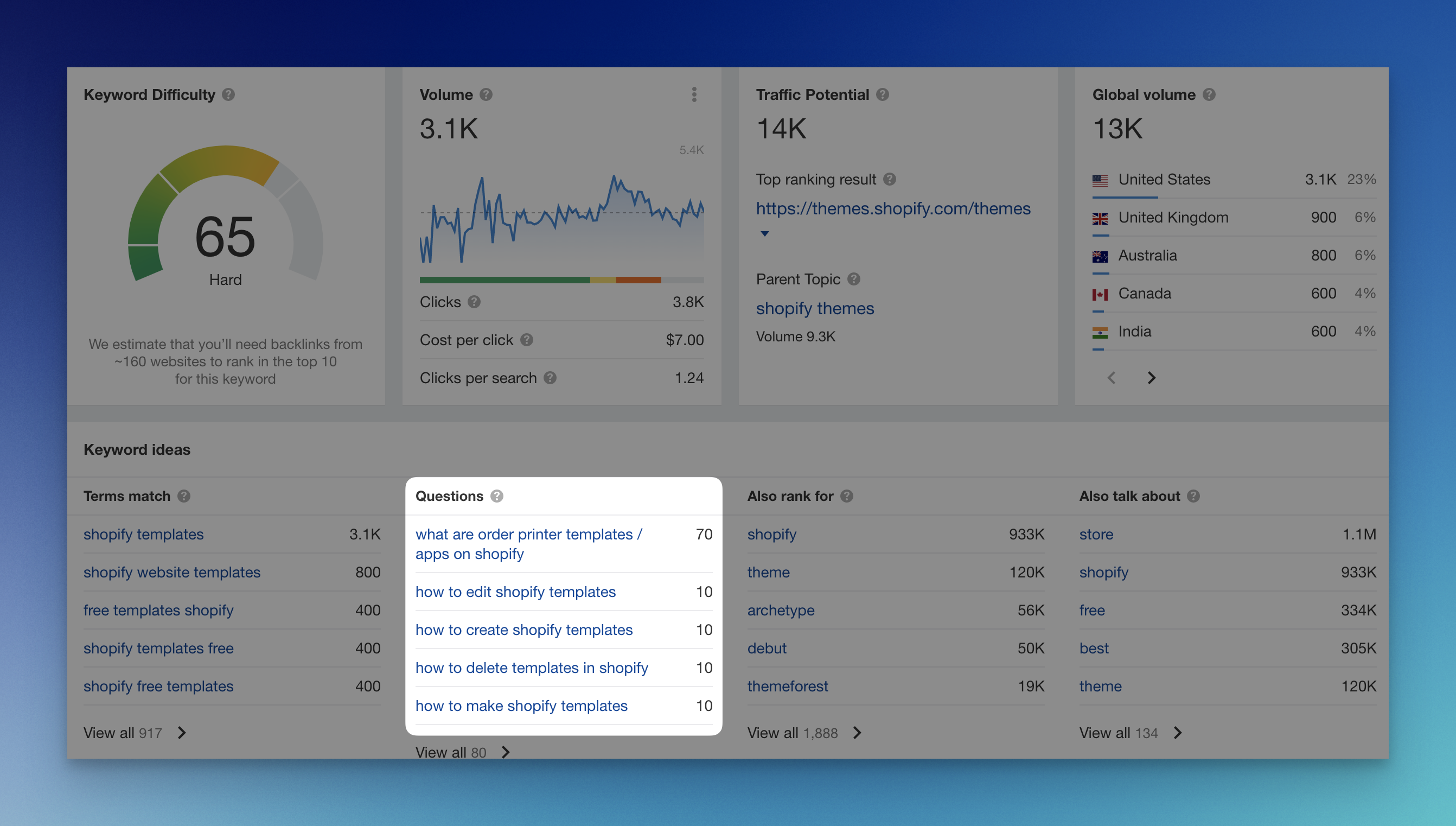Click the Clicks per search help icon
Screen dimensions: 1456x826
tap(550, 378)
